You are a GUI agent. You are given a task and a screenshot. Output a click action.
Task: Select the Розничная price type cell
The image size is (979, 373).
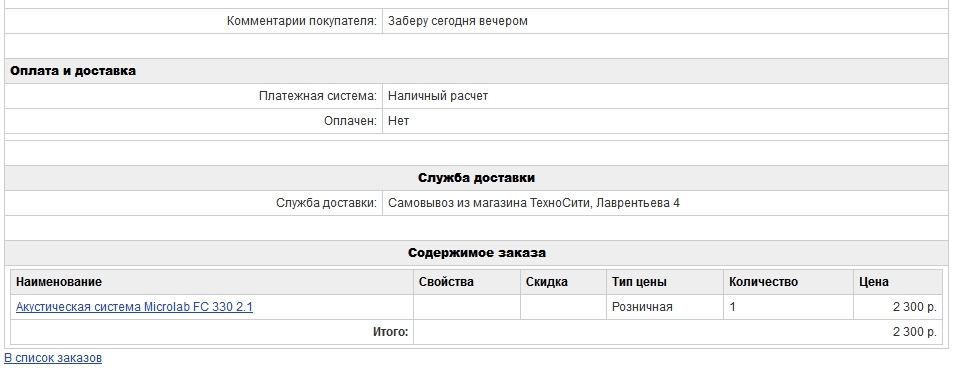[x=665, y=307]
